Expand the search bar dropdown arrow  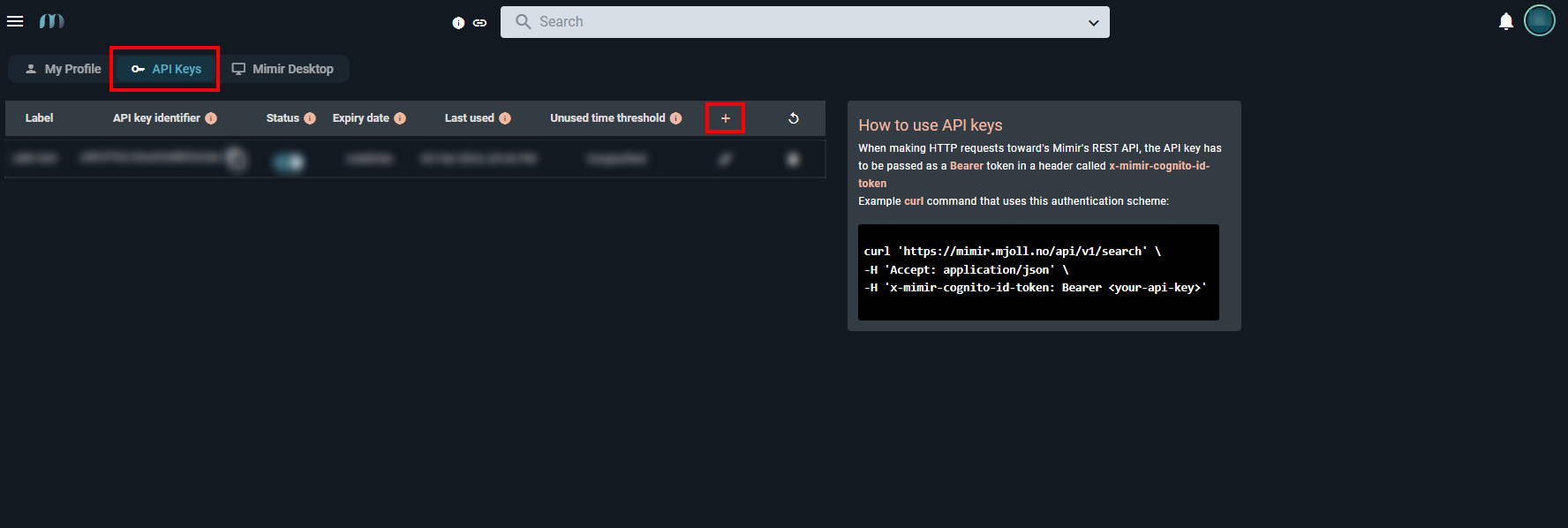(1093, 23)
